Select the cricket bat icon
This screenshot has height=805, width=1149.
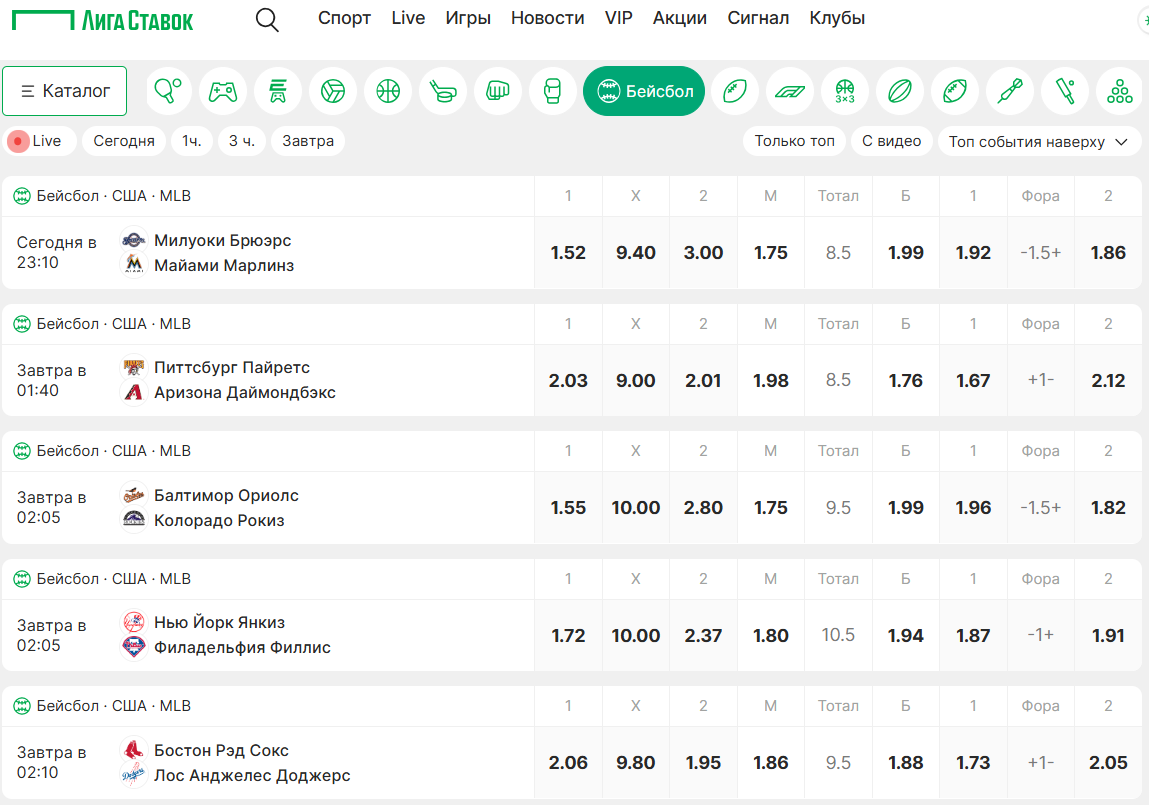[x=1065, y=91]
